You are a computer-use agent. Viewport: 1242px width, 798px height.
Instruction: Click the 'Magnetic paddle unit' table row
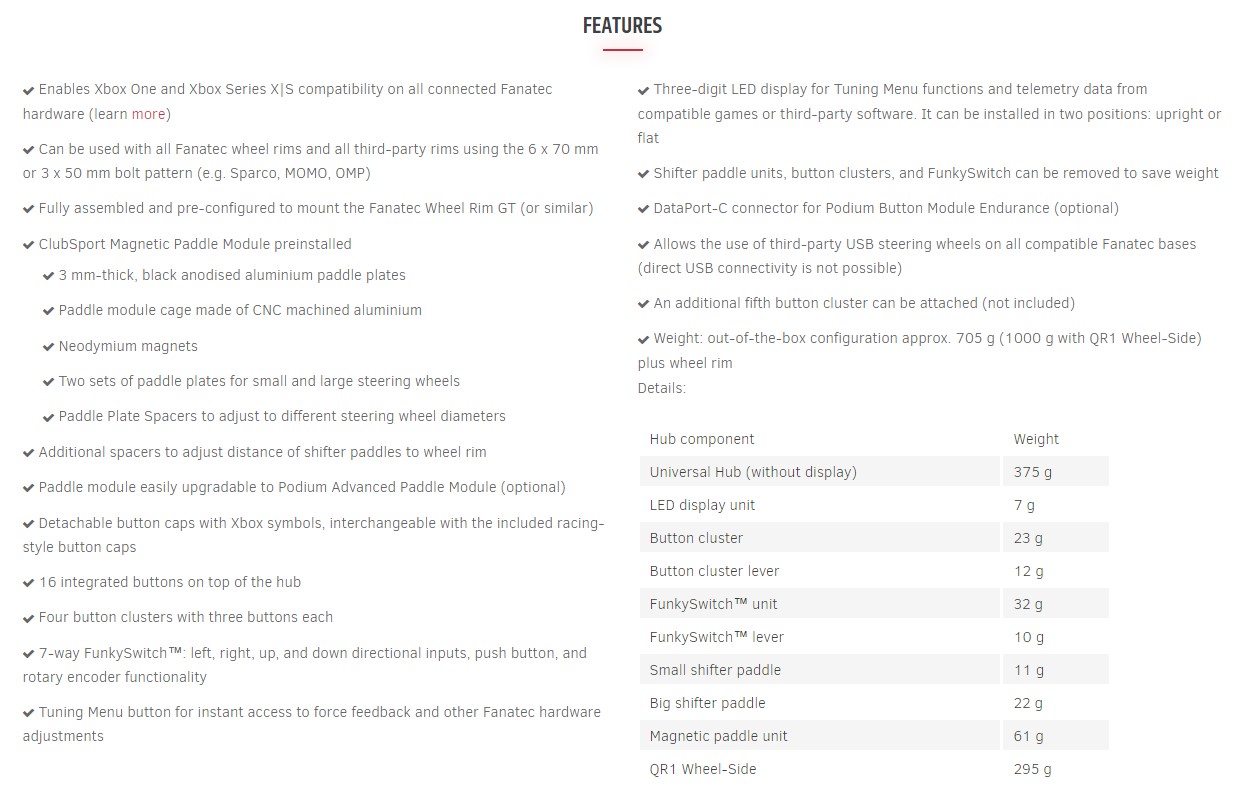(x=874, y=736)
